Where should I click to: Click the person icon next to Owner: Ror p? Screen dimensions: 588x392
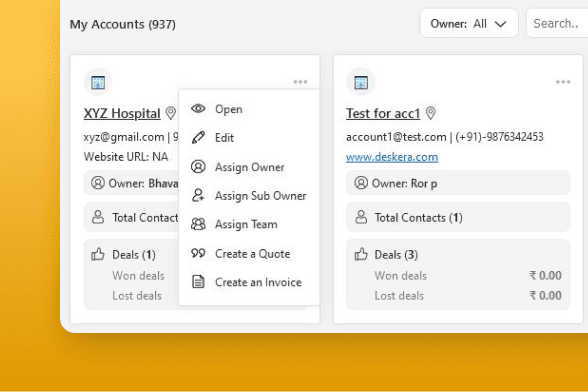pyautogui.click(x=361, y=183)
